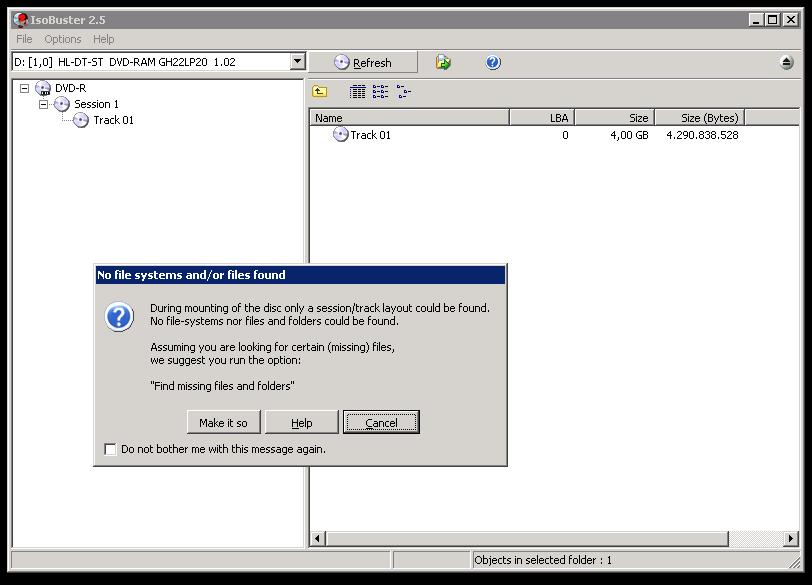The width and height of the screenshot is (812, 585).
Task: Open the File menu
Action: (x=24, y=39)
